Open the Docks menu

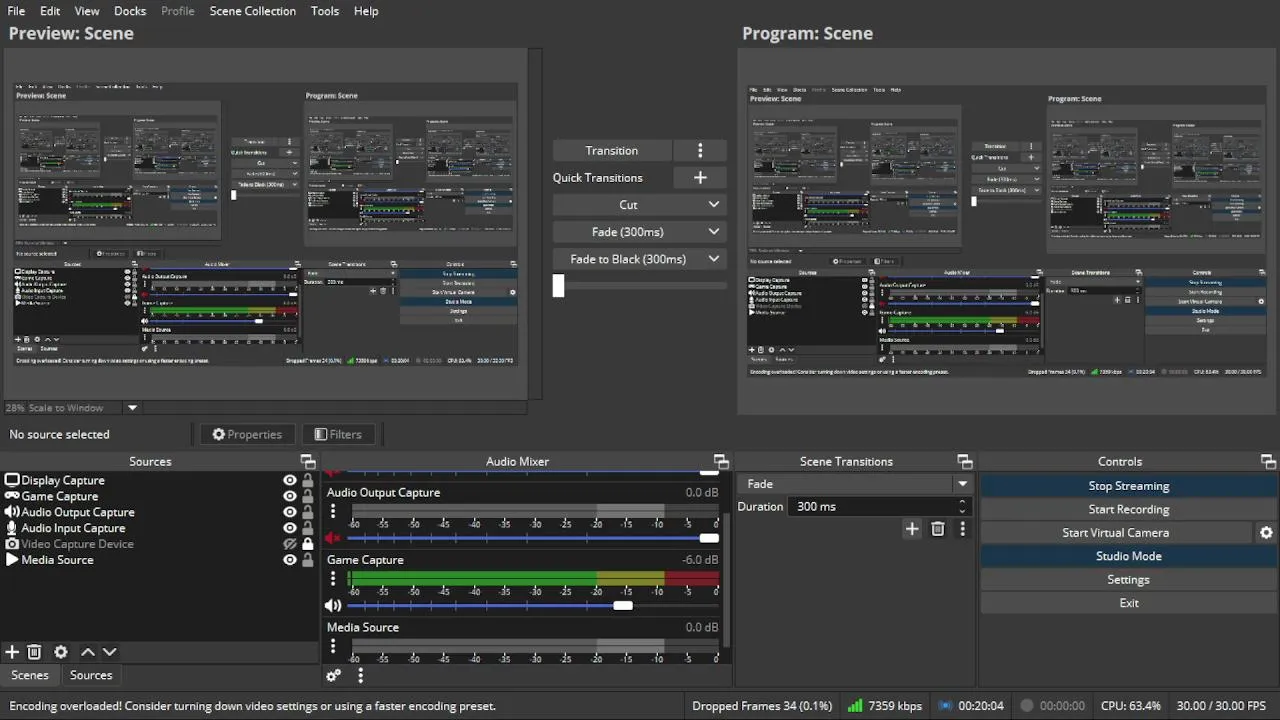tap(130, 11)
